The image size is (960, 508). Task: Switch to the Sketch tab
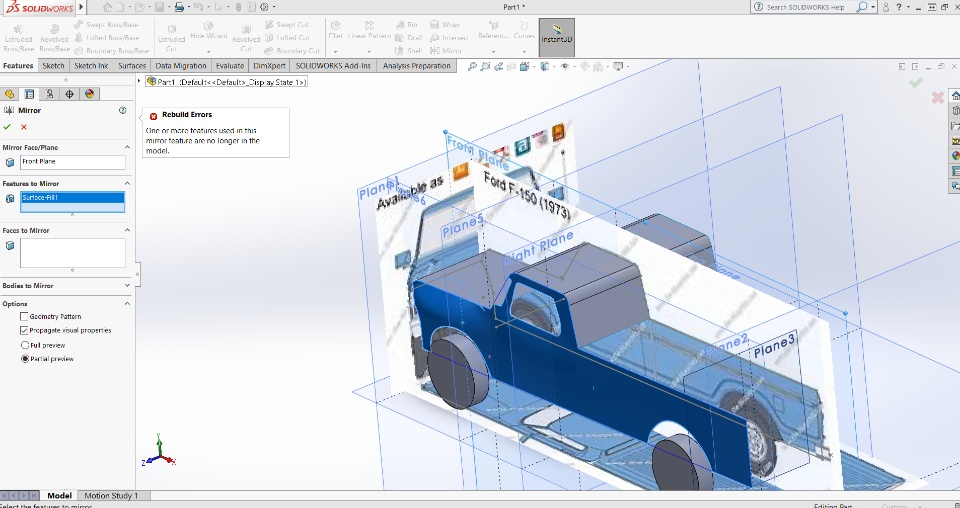pyautogui.click(x=53, y=66)
